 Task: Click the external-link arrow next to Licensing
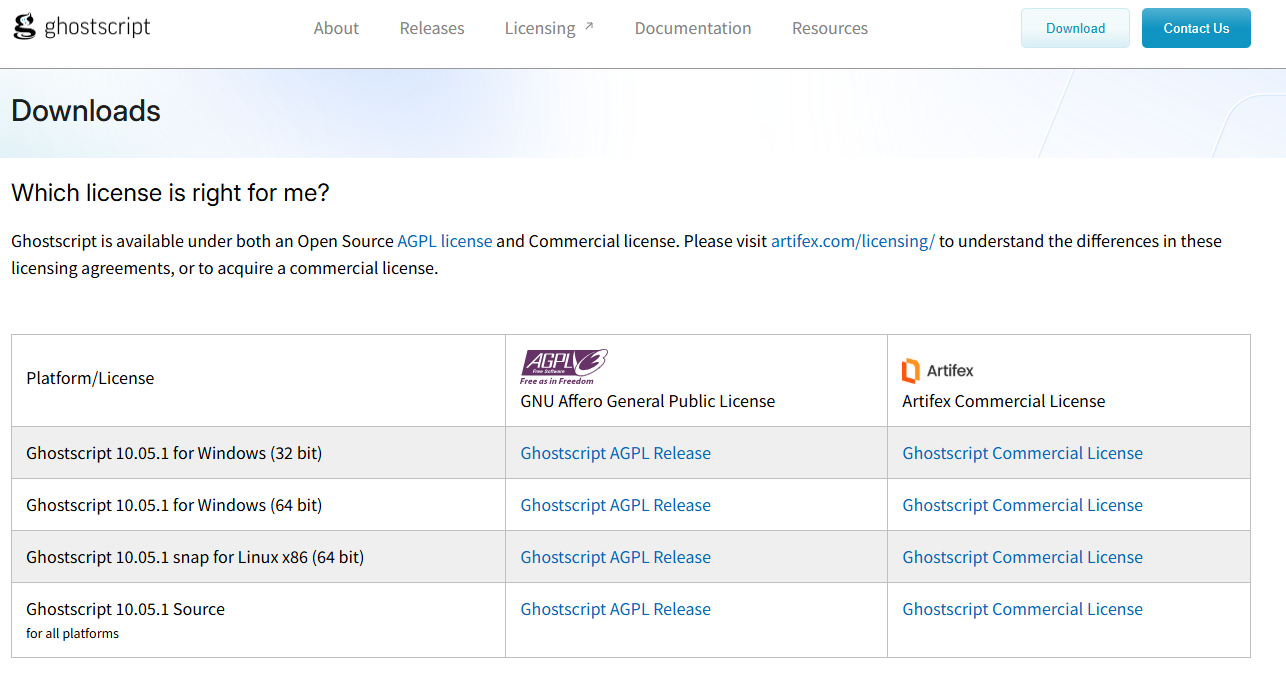tap(589, 26)
